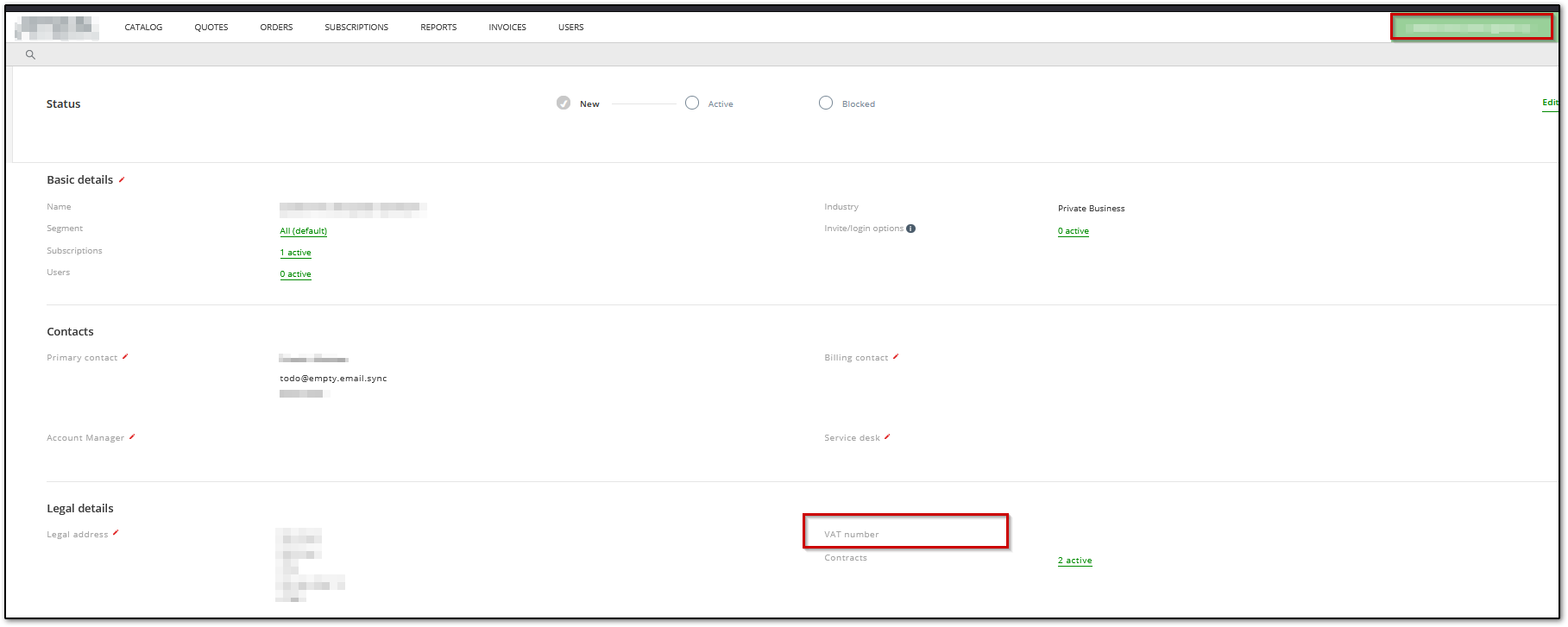Viewport: 1568px width, 627px height.
Task: Edit Billing contact pencil icon
Action: 896,356
